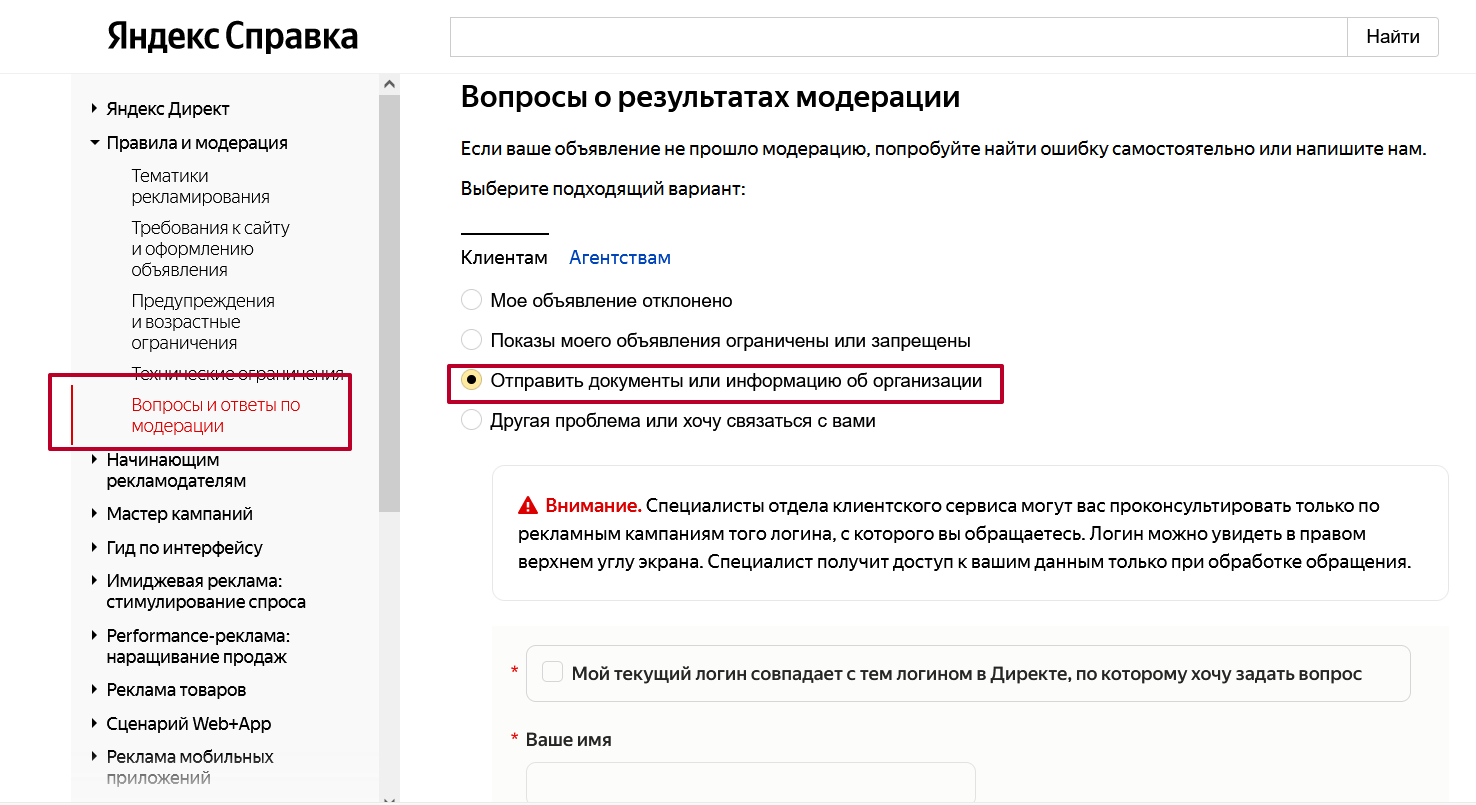Open Сценарий Web+App link text
The image size is (1476, 805).
pyautogui.click(x=189, y=724)
